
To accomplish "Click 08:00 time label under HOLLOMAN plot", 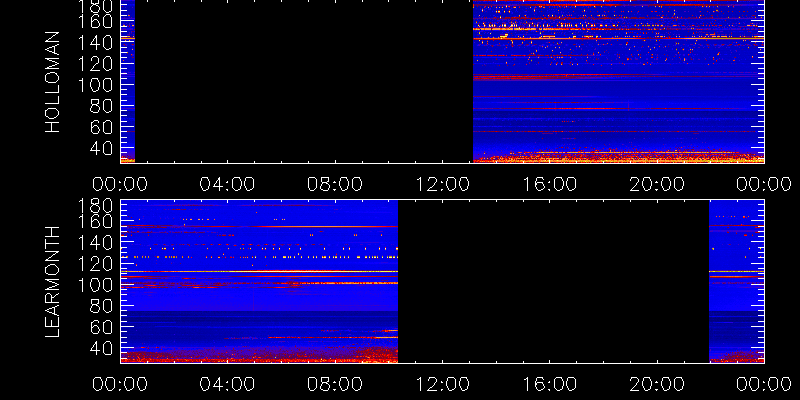I will coord(335,184).
